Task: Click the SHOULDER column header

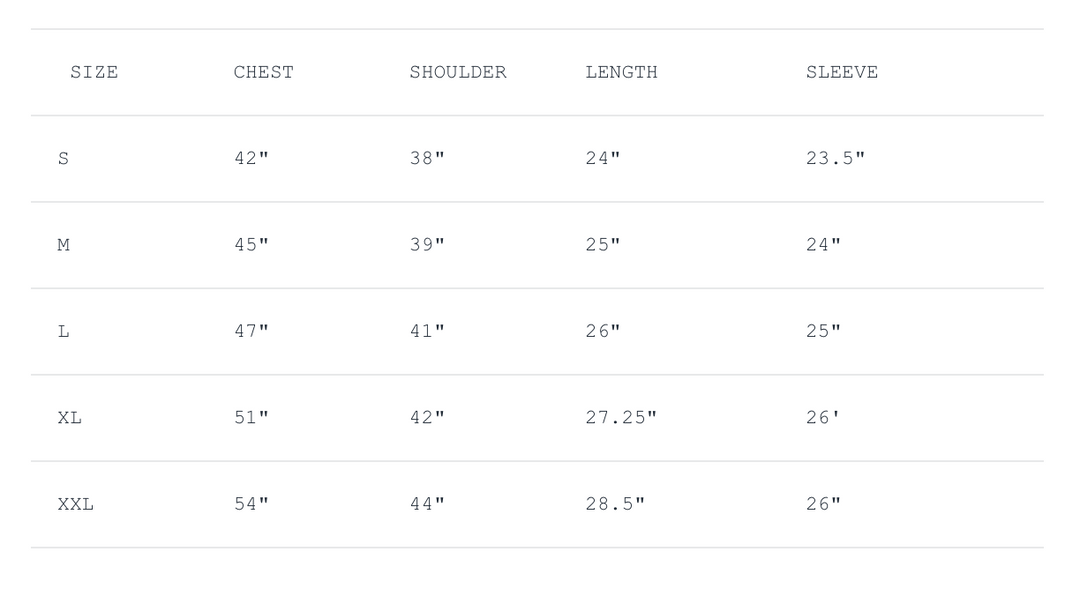Action: point(457,72)
